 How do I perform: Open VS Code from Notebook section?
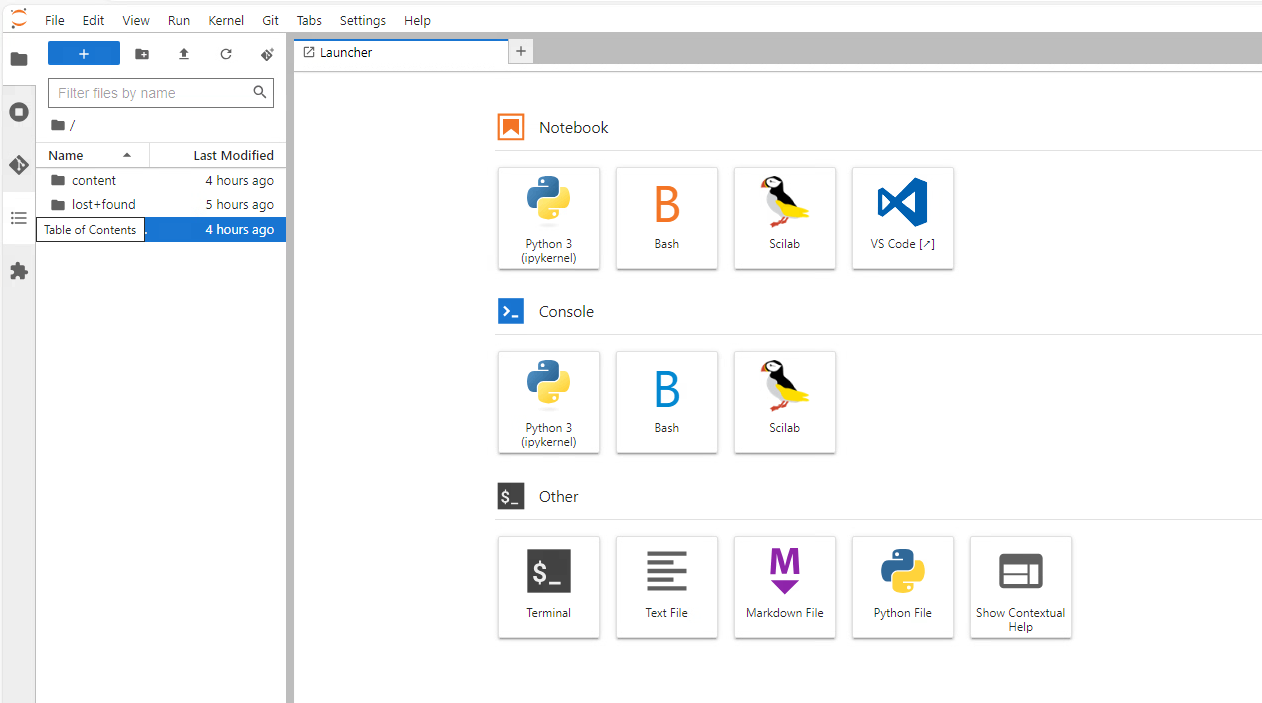pos(903,218)
